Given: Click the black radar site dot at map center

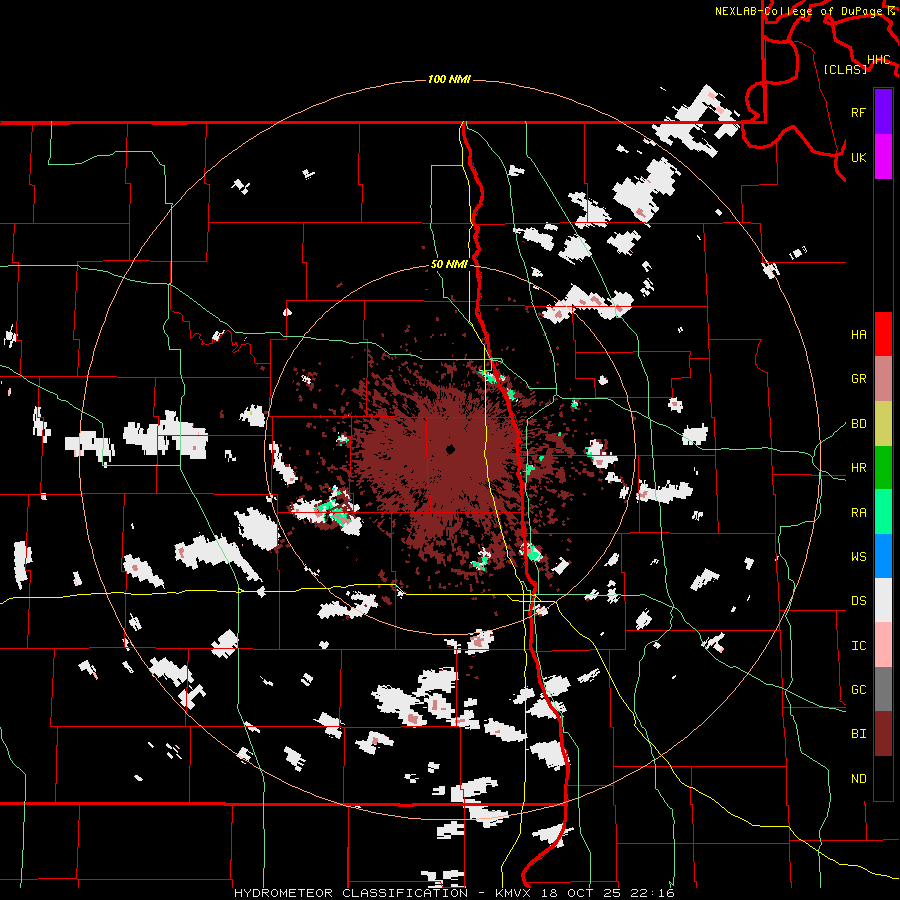Looking at the screenshot, I should click(451, 449).
